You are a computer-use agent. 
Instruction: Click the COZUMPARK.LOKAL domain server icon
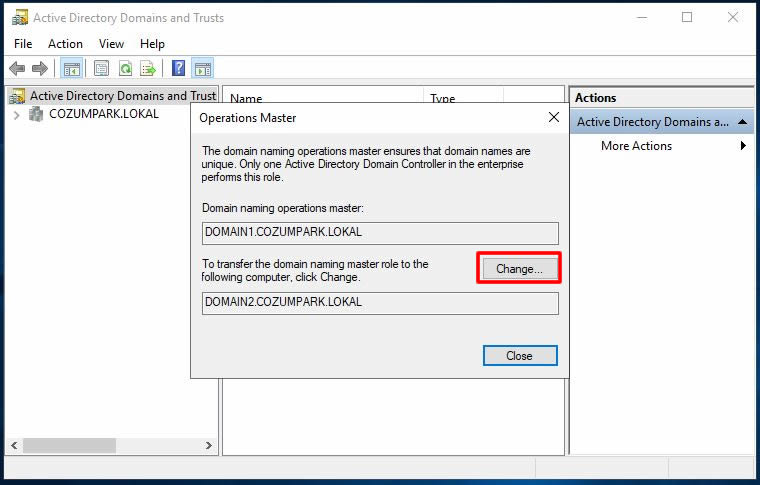pos(35,114)
